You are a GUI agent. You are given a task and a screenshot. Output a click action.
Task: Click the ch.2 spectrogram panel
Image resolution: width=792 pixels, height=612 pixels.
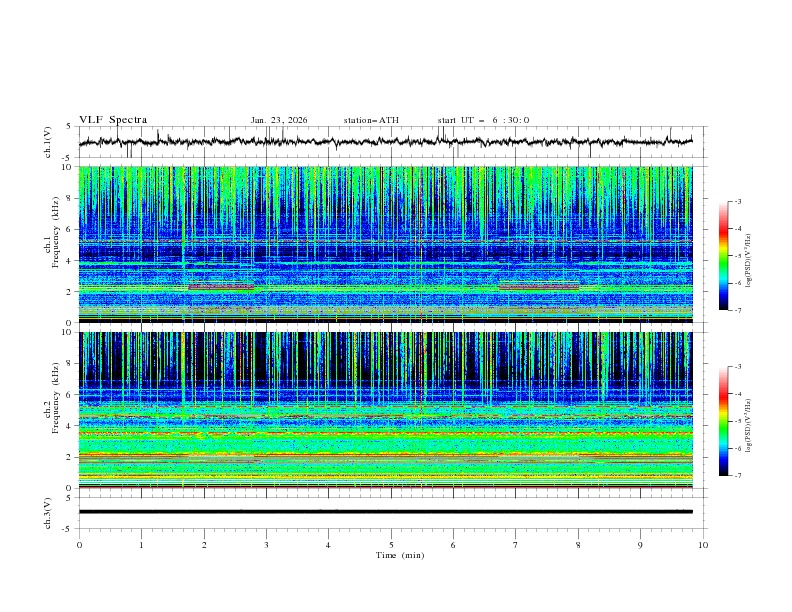[385, 410]
